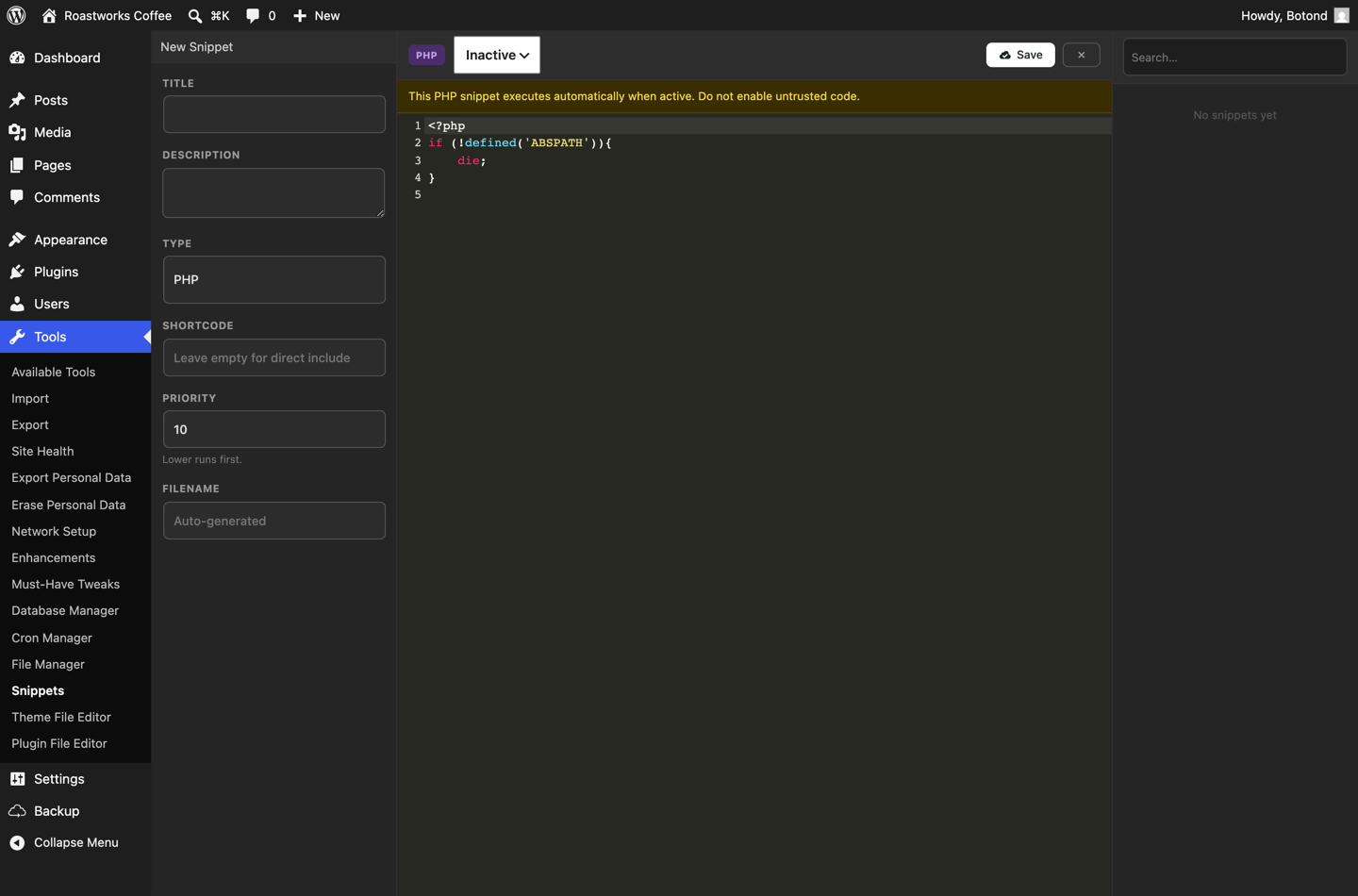Screen dimensions: 1358x896
Task: Open Plugin File Editor
Action: point(59,743)
